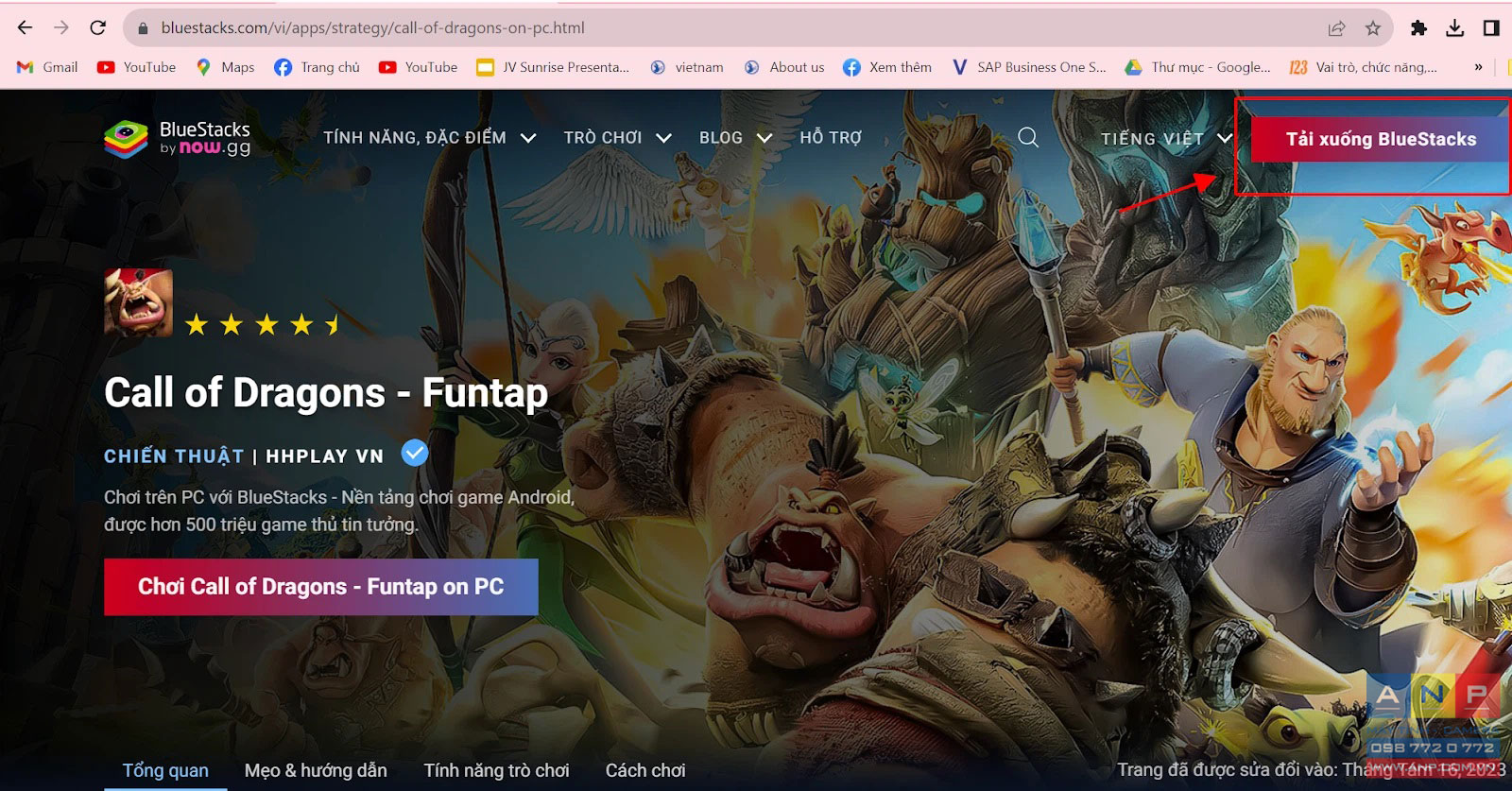Open the second YouTube bookmark

click(418, 67)
